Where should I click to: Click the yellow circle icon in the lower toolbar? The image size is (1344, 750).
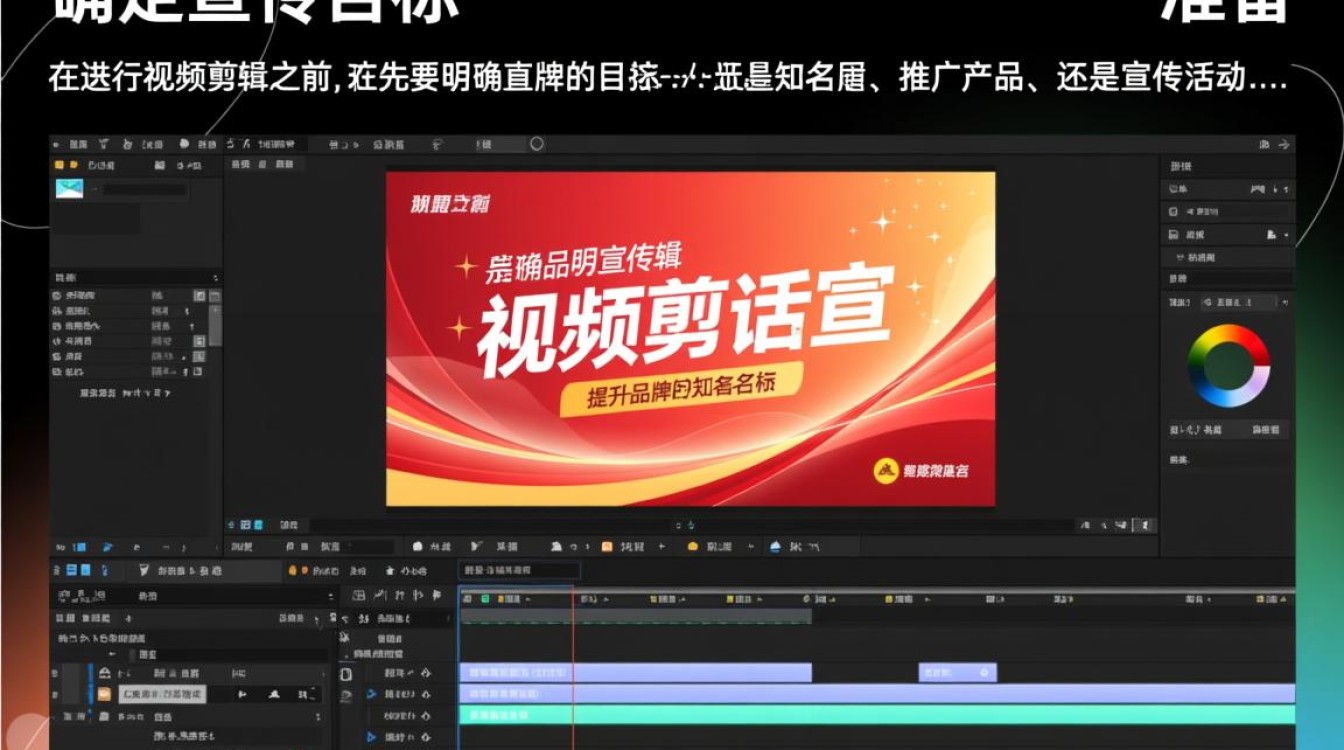(692, 547)
